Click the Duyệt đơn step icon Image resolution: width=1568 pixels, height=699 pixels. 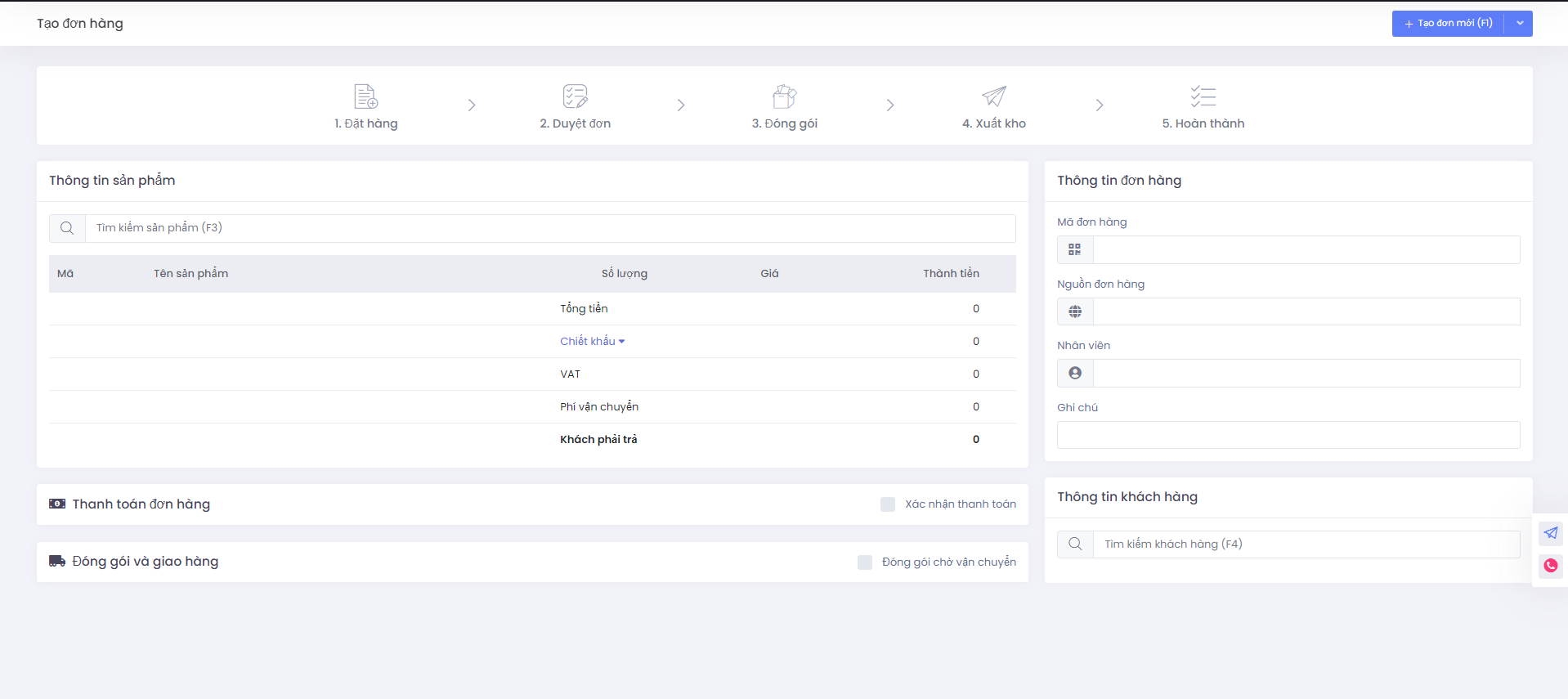coord(575,96)
